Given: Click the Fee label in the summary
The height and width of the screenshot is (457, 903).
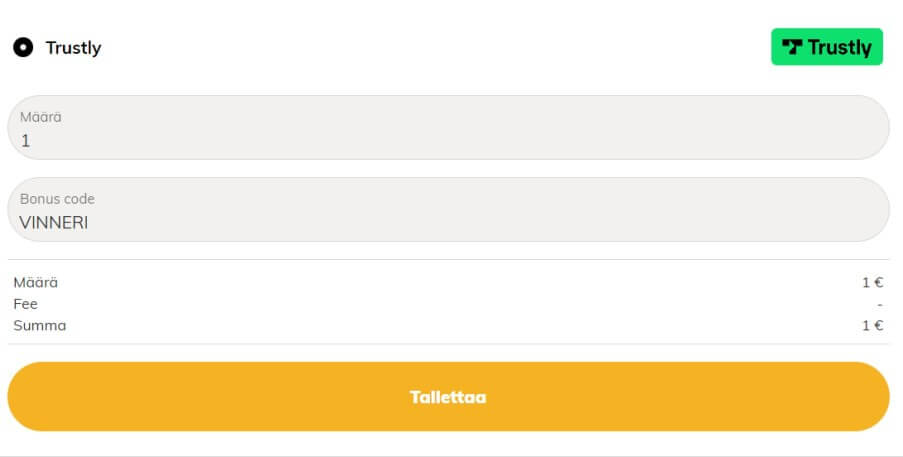Looking at the screenshot, I should point(26,304).
